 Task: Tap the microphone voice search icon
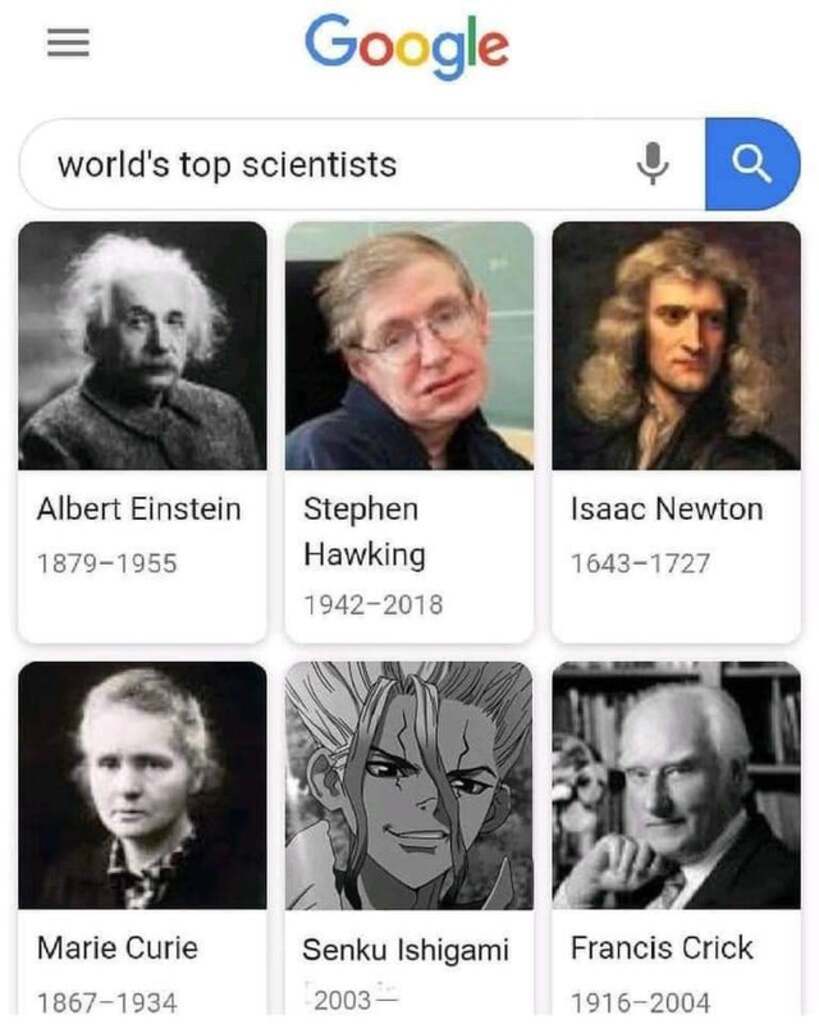(x=652, y=164)
